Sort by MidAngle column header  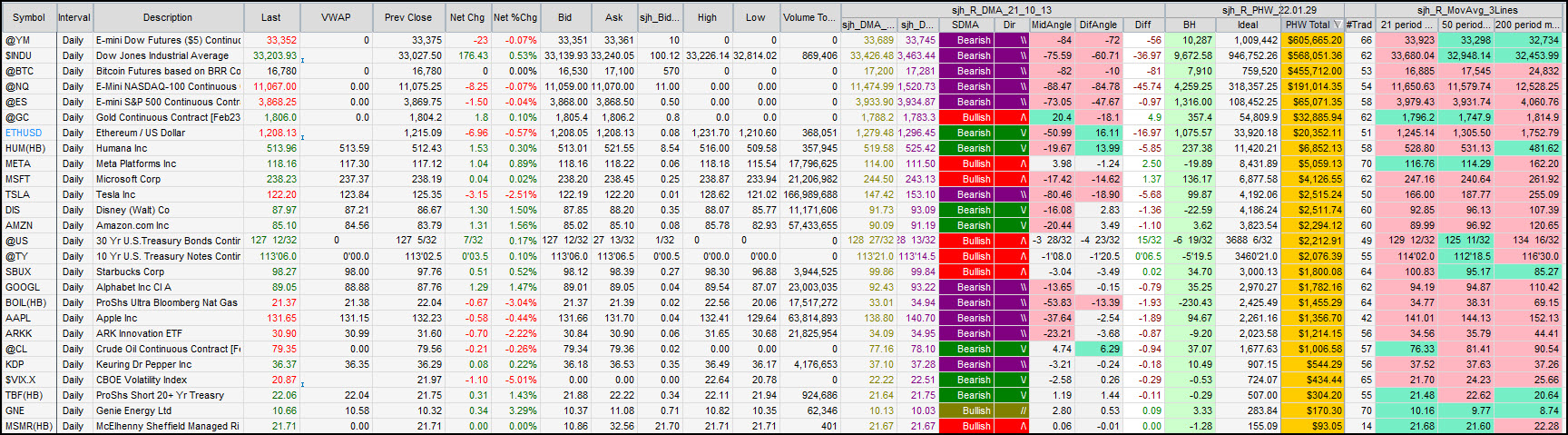[x=1052, y=25]
